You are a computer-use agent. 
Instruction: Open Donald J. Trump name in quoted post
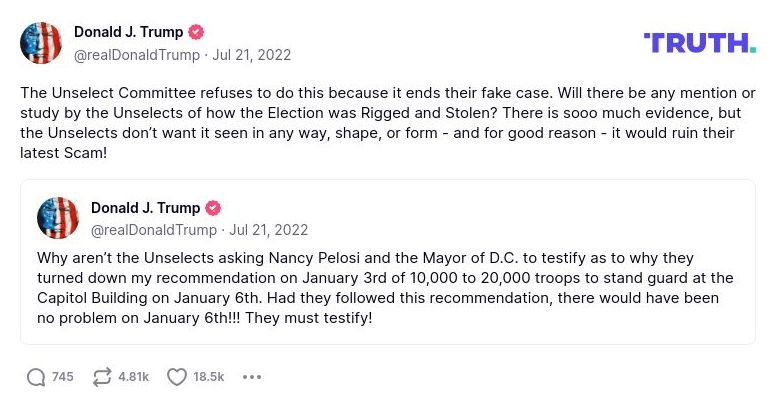tap(145, 208)
